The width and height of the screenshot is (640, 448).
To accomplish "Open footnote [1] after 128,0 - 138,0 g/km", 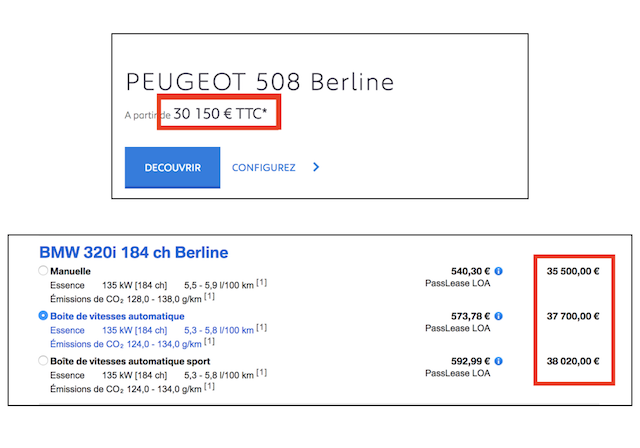I will [x=210, y=297].
